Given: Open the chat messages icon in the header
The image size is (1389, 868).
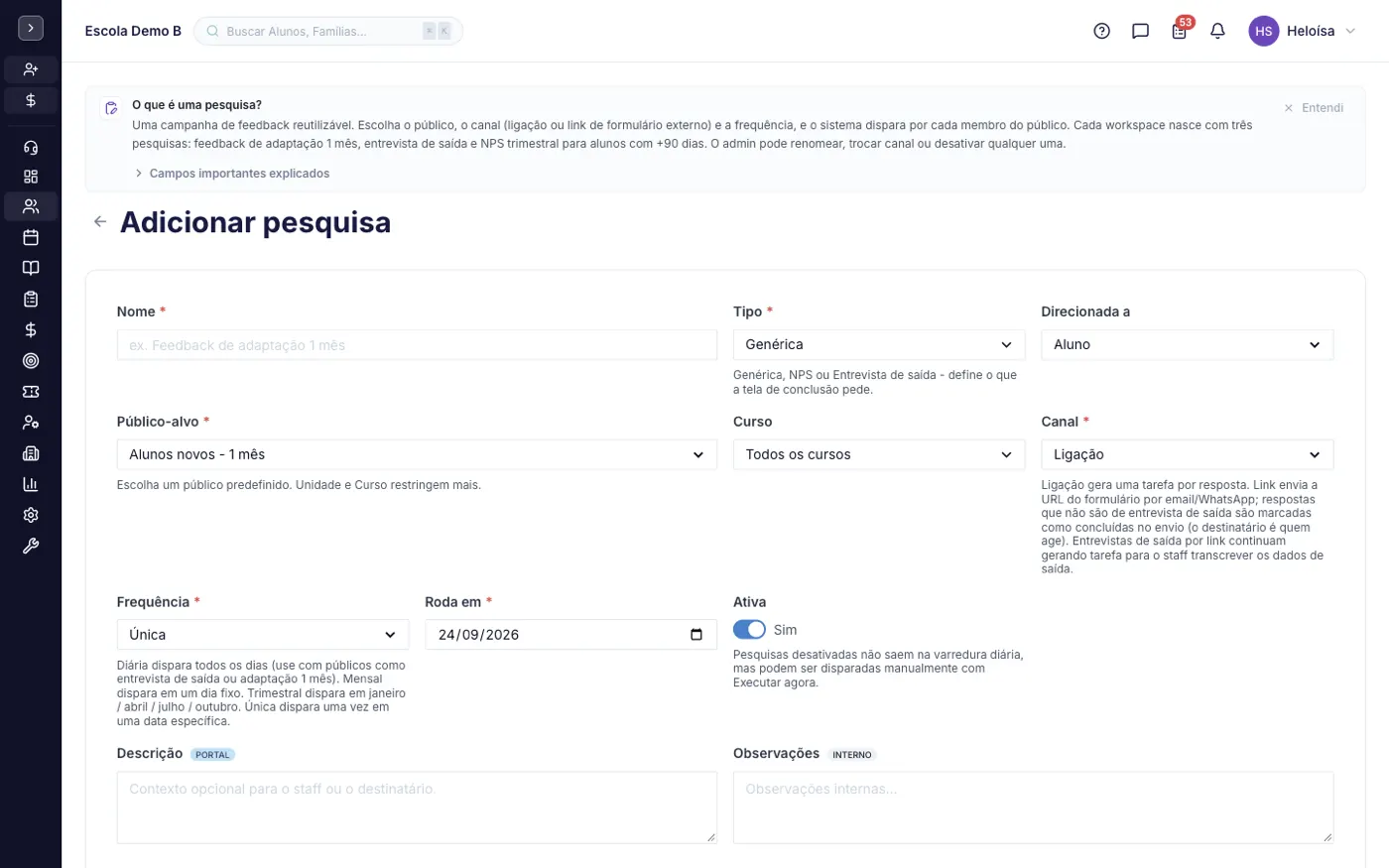Looking at the screenshot, I should [x=1140, y=31].
